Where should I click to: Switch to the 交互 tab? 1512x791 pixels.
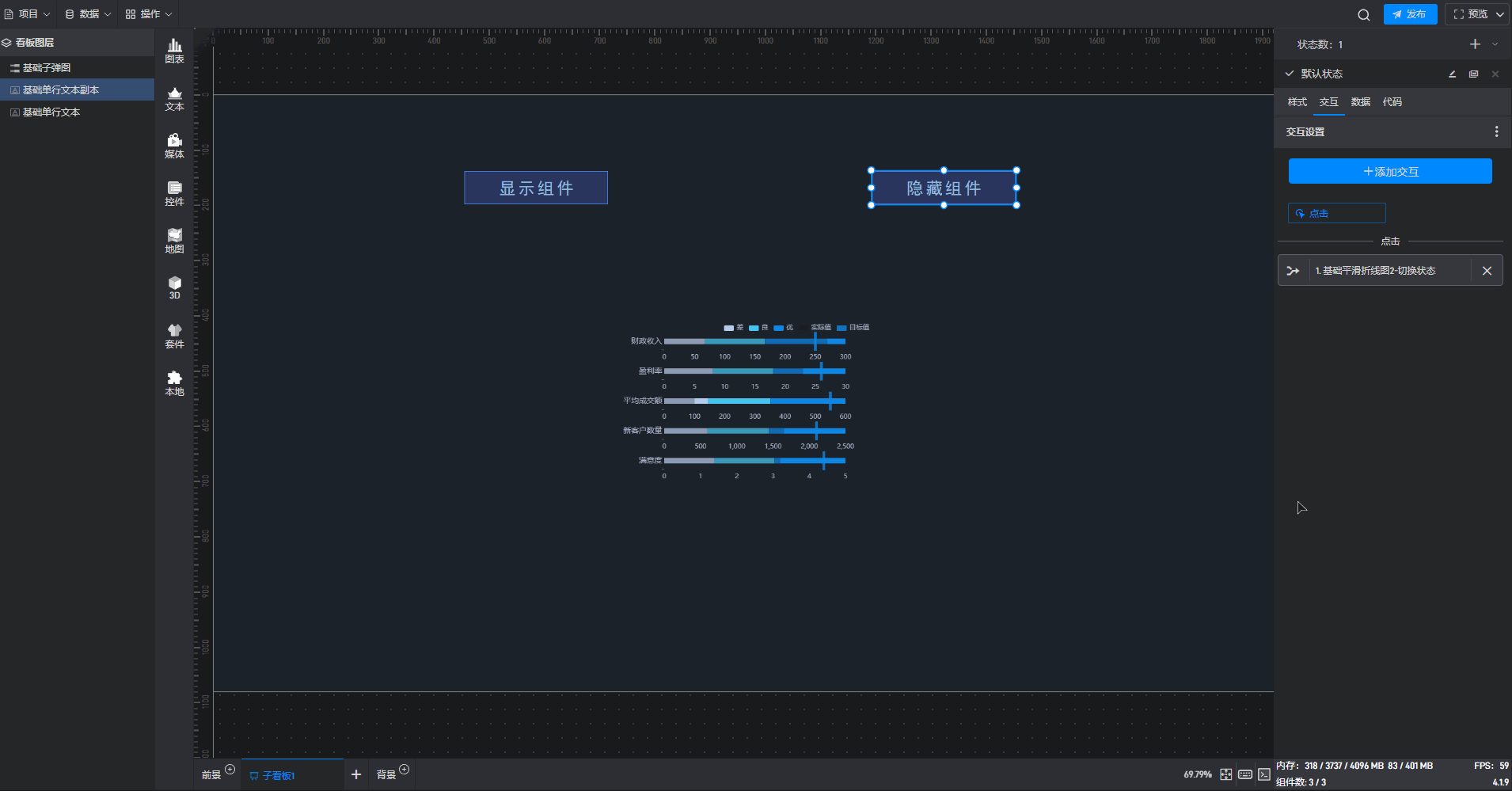pyautogui.click(x=1328, y=102)
